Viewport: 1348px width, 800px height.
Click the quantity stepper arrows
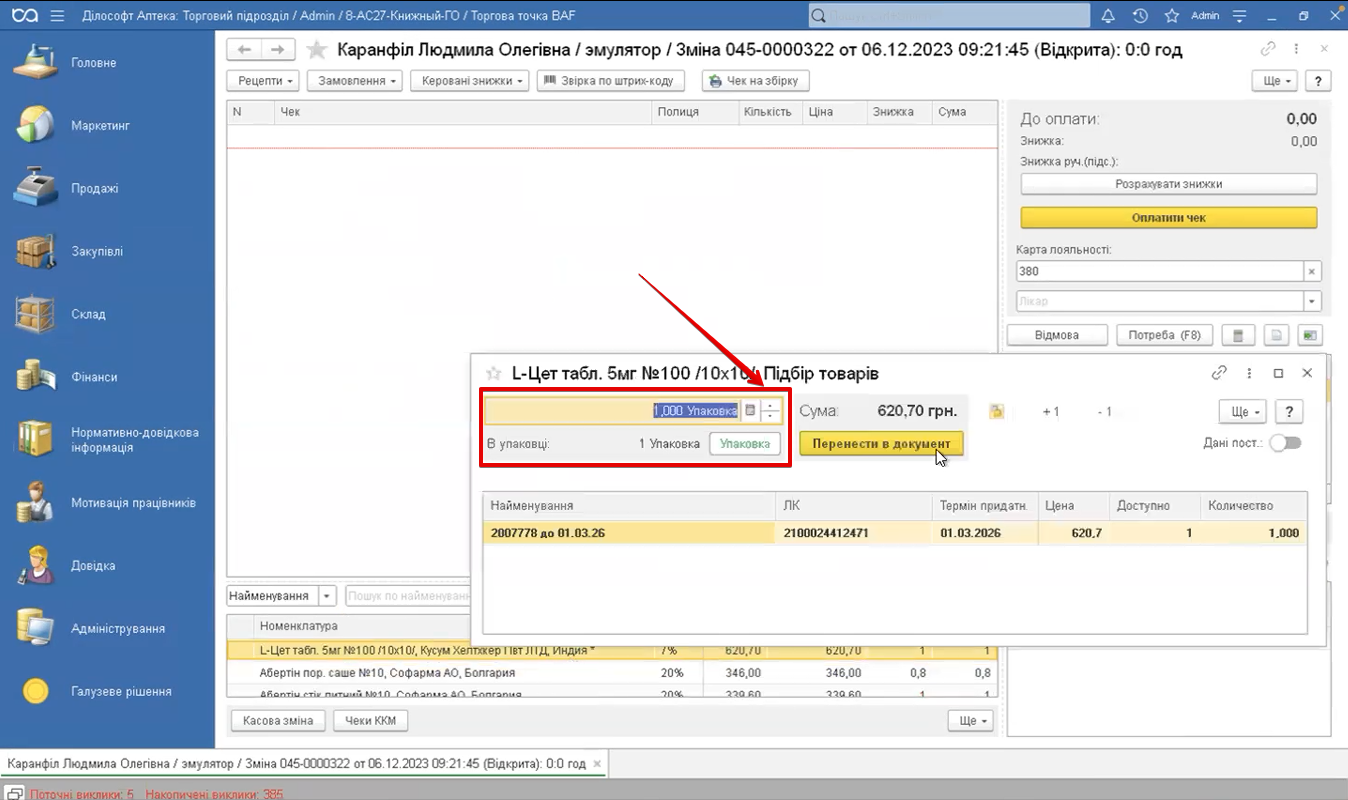[770, 411]
